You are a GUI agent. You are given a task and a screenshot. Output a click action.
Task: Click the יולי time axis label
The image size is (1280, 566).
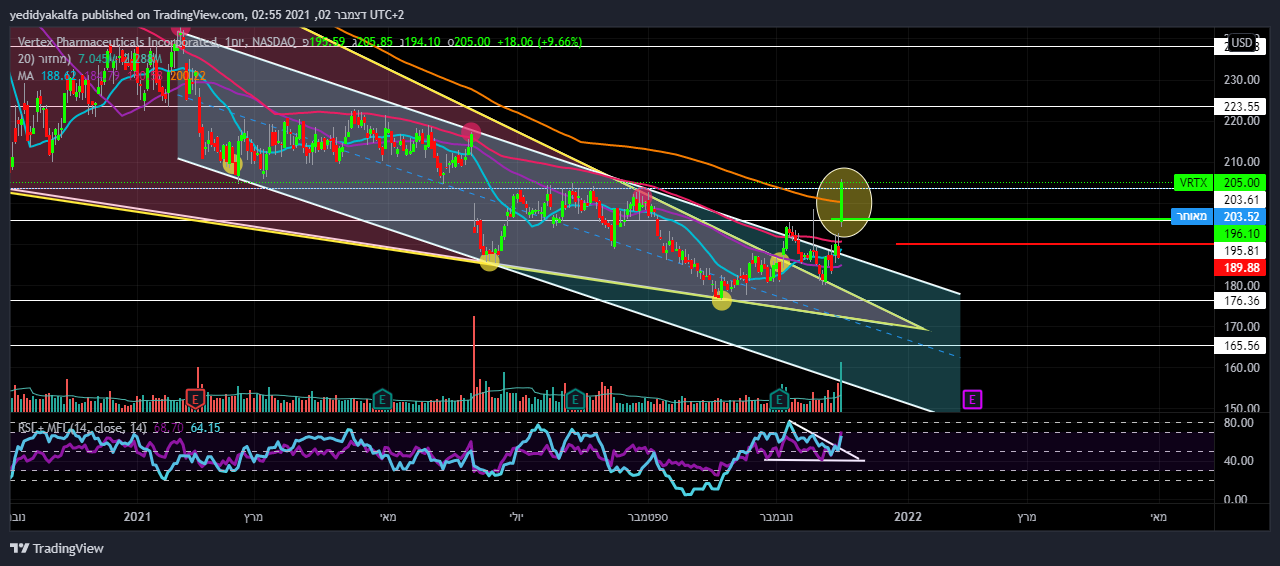point(515,517)
